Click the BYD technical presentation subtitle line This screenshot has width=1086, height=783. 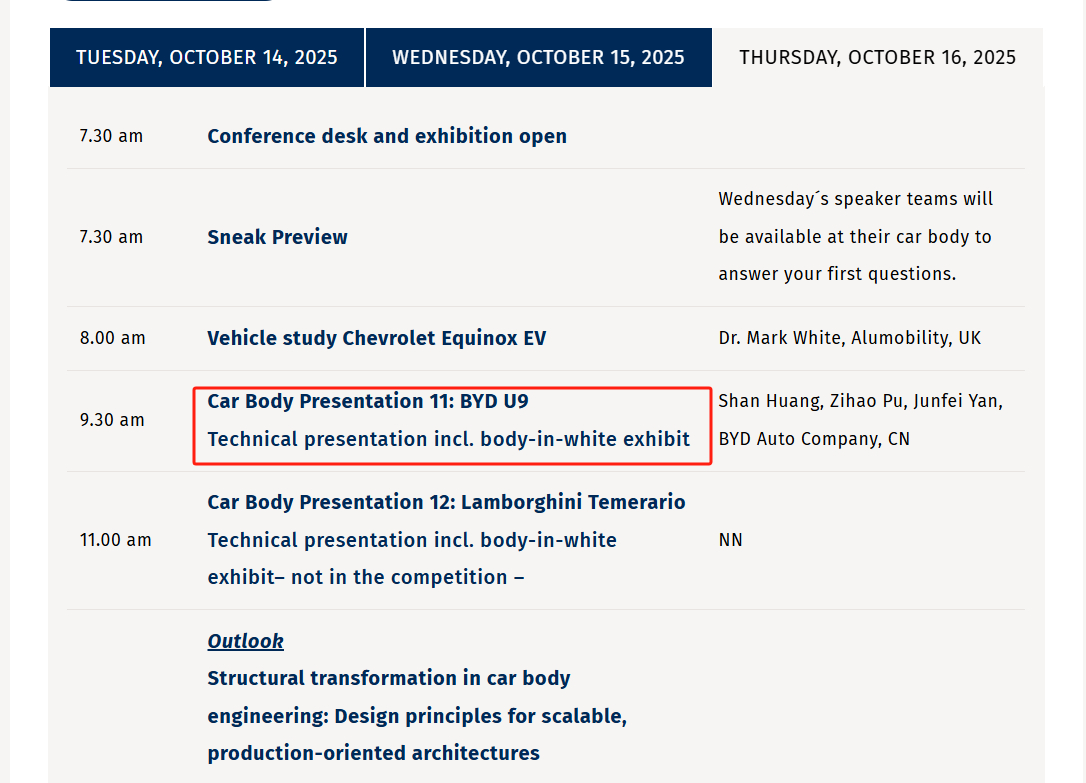click(449, 439)
